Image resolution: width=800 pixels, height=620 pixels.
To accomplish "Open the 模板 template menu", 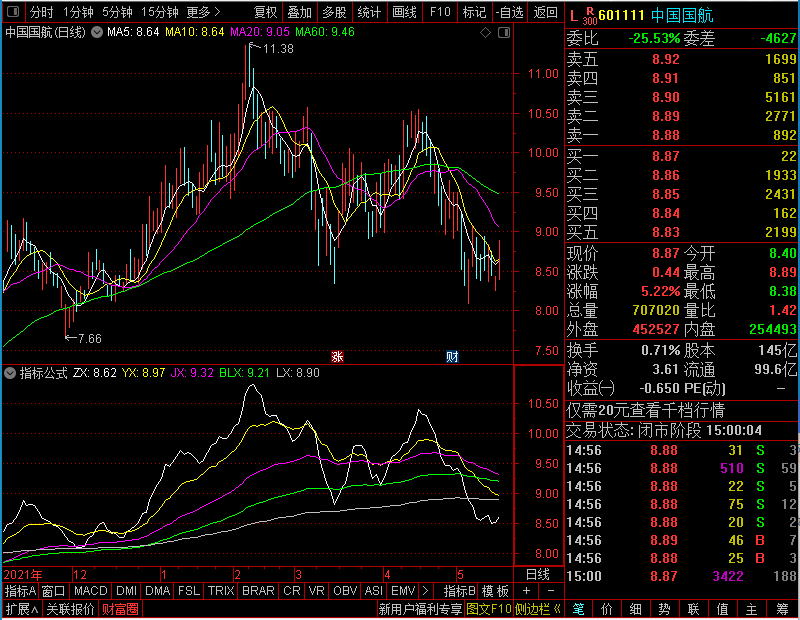I will tap(495, 591).
